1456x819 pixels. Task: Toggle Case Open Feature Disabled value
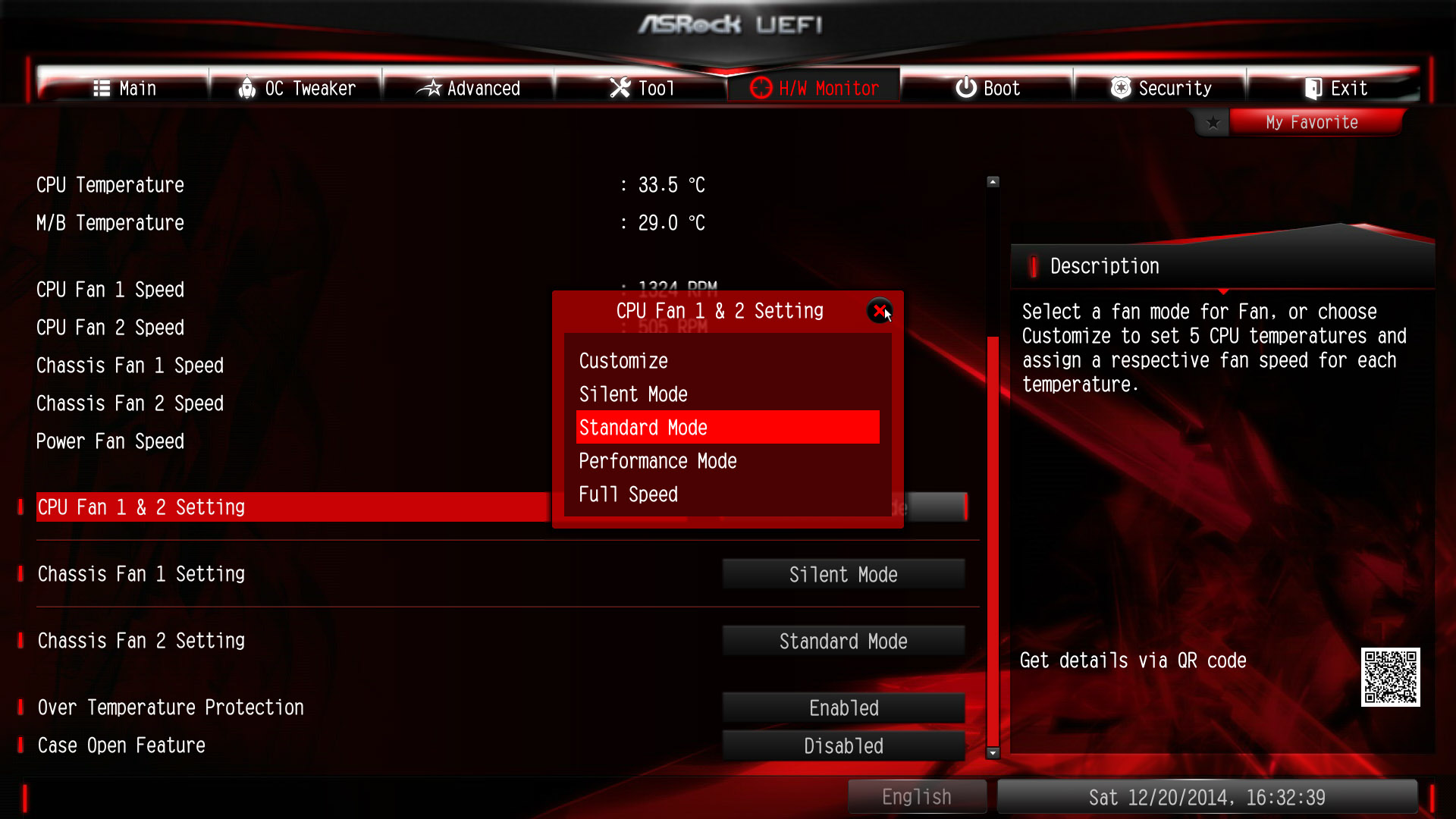pos(843,746)
